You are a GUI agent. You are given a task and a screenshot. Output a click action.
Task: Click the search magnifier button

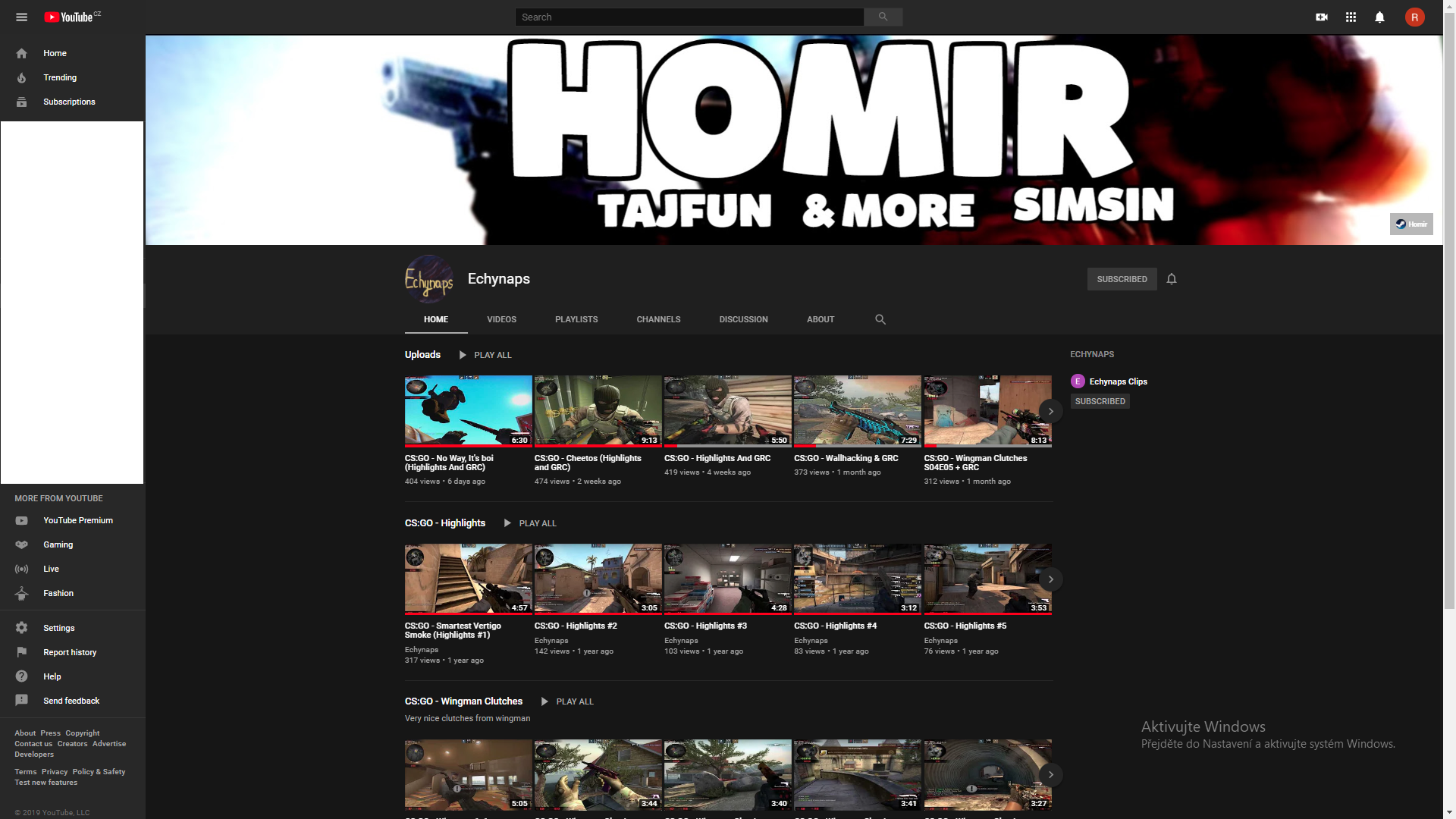[883, 17]
